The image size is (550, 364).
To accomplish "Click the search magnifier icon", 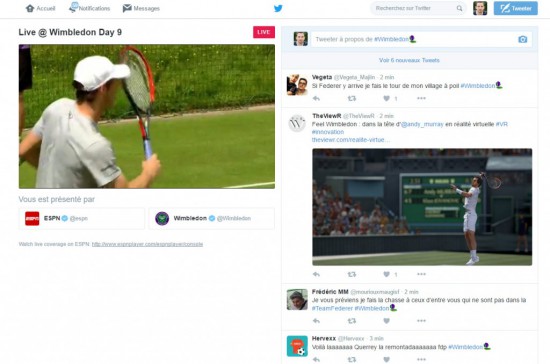I will point(459,8).
